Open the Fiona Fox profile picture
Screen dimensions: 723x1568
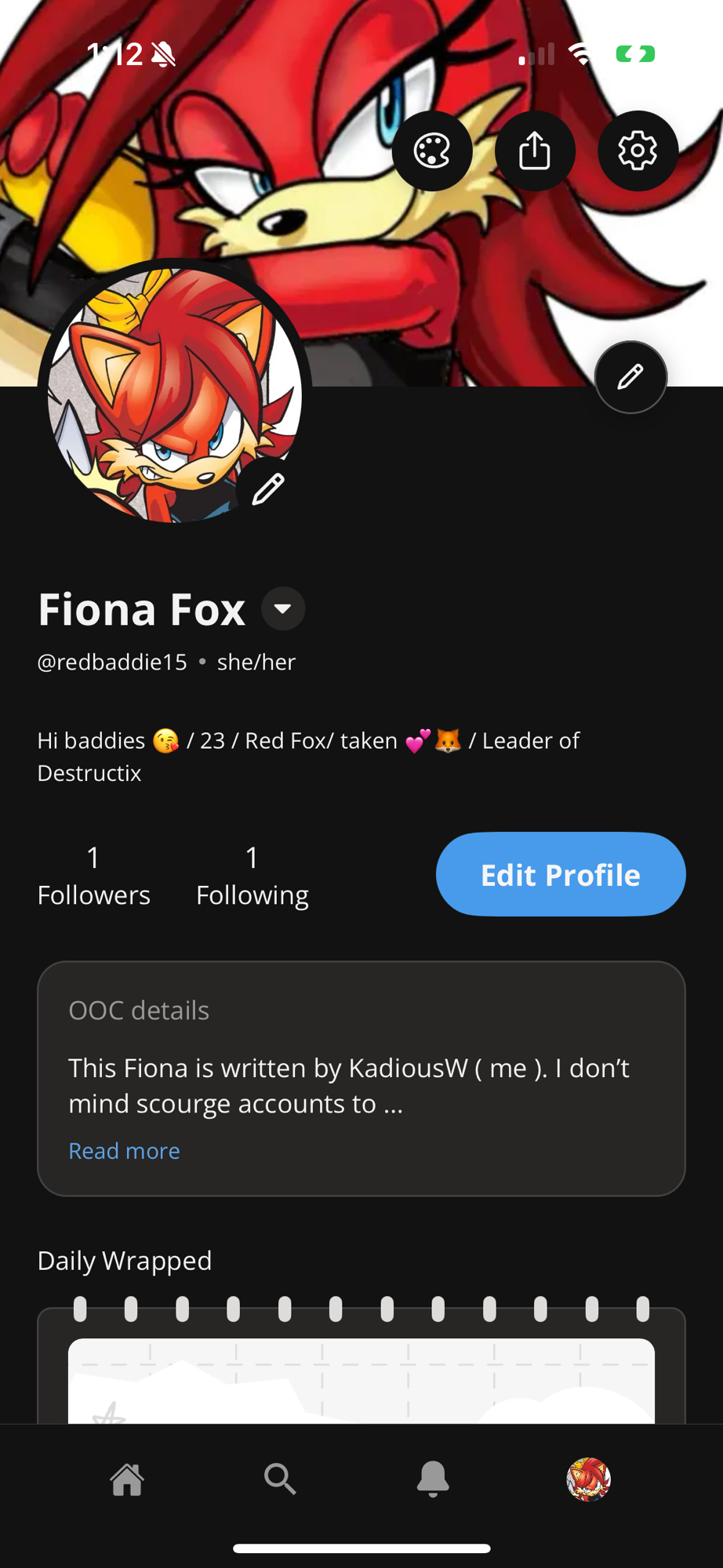tap(174, 395)
